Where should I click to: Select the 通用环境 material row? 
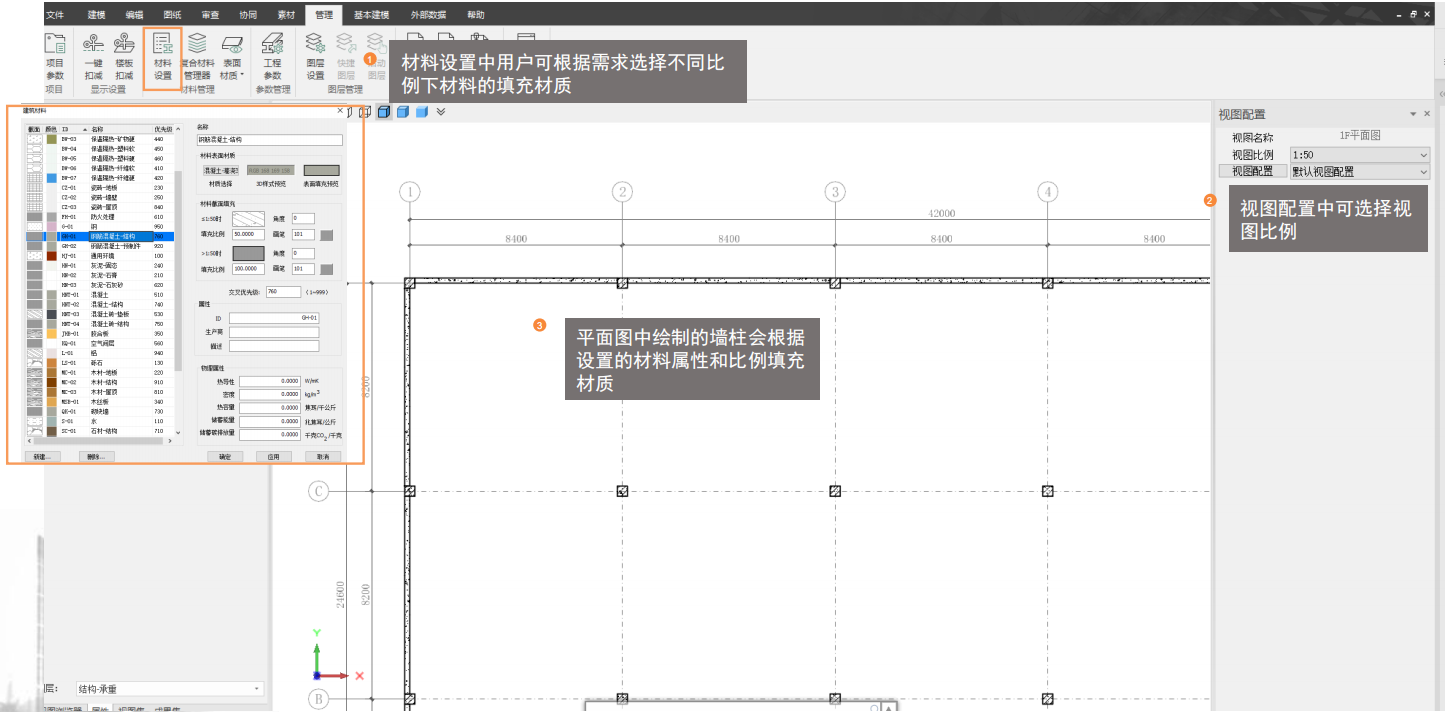pos(100,256)
